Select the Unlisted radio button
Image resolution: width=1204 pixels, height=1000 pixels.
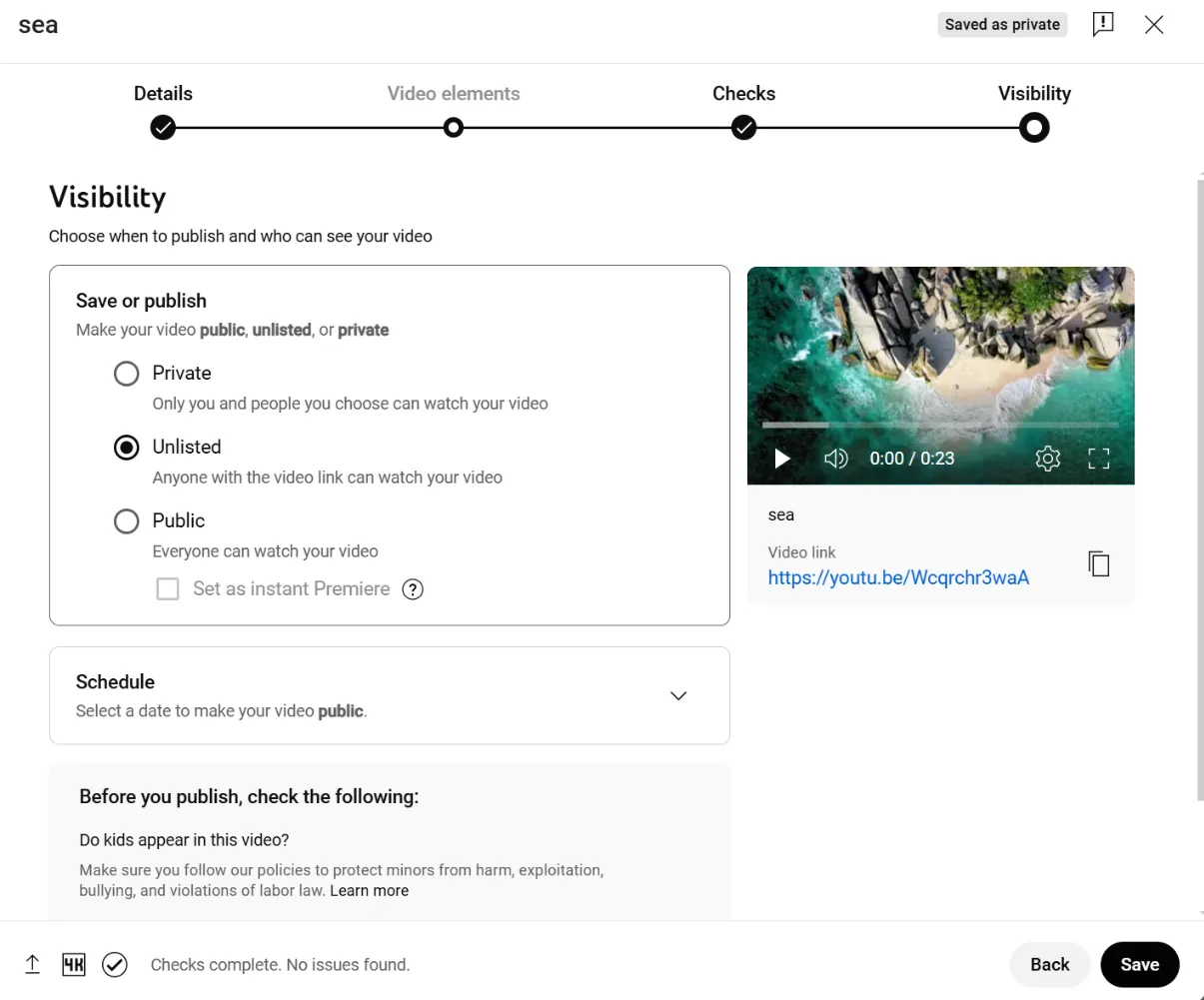127,448
